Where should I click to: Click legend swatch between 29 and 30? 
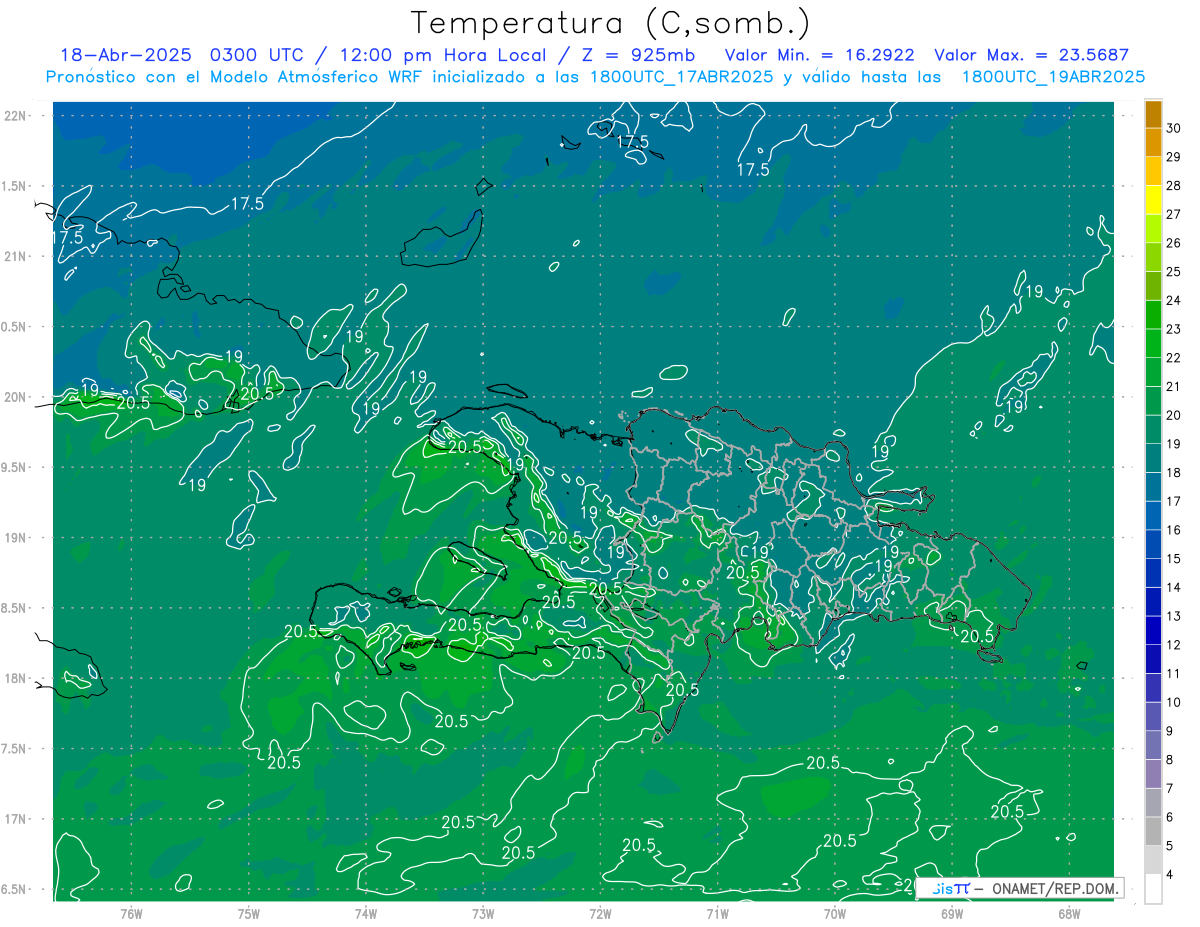tap(1153, 143)
